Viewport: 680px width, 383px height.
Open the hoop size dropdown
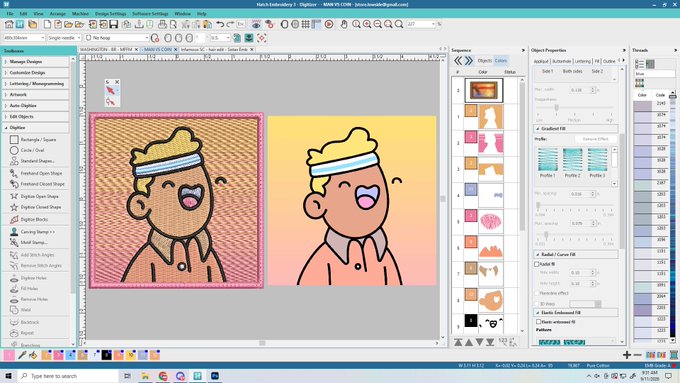42,38
